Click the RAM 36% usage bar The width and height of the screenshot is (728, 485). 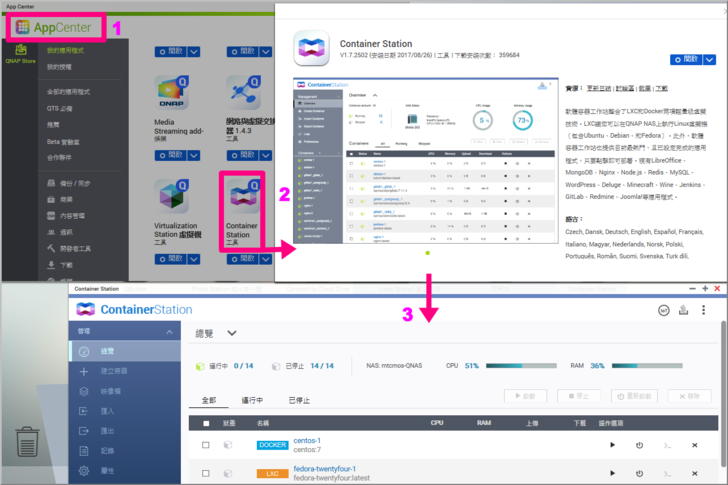click(x=647, y=366)
